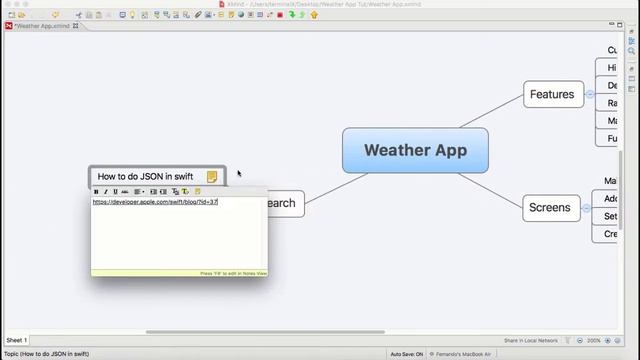Image resolution: width=640 pixels, height=360 pixels.
Task: Open the image insert dropdown arrow
Action: [x=214, y=15]
